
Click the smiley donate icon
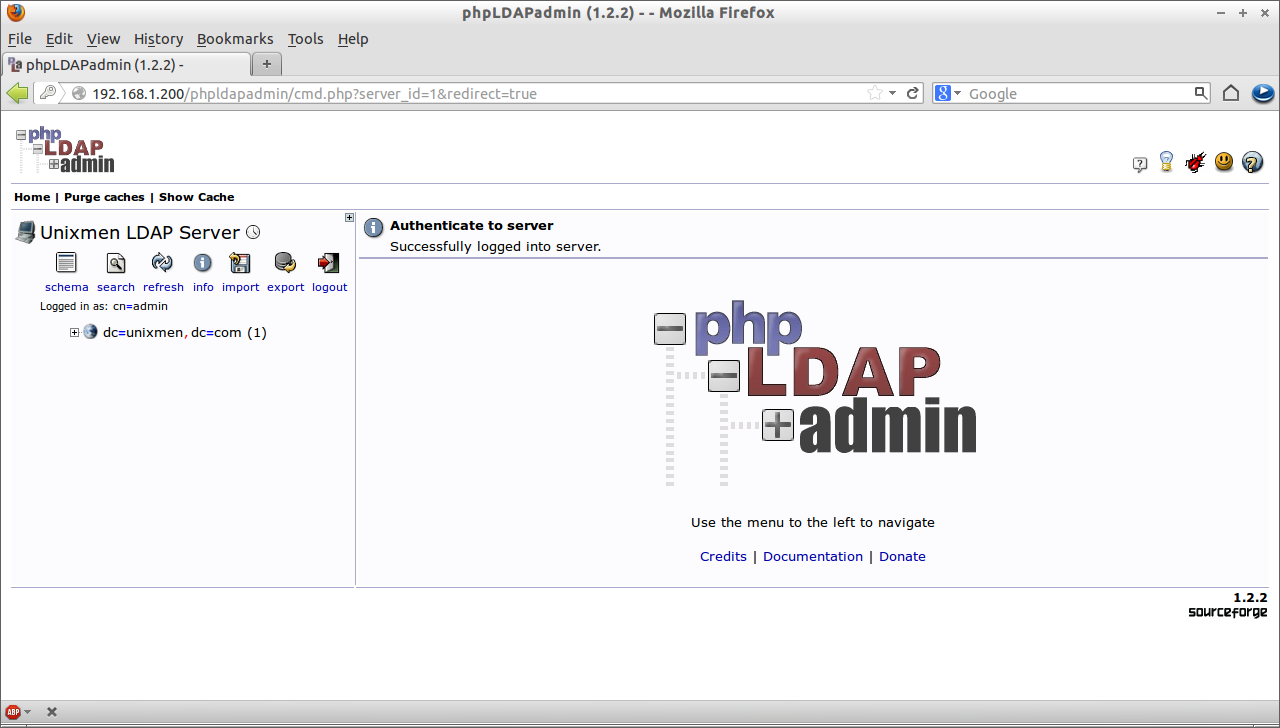[x=1224, y=161]
